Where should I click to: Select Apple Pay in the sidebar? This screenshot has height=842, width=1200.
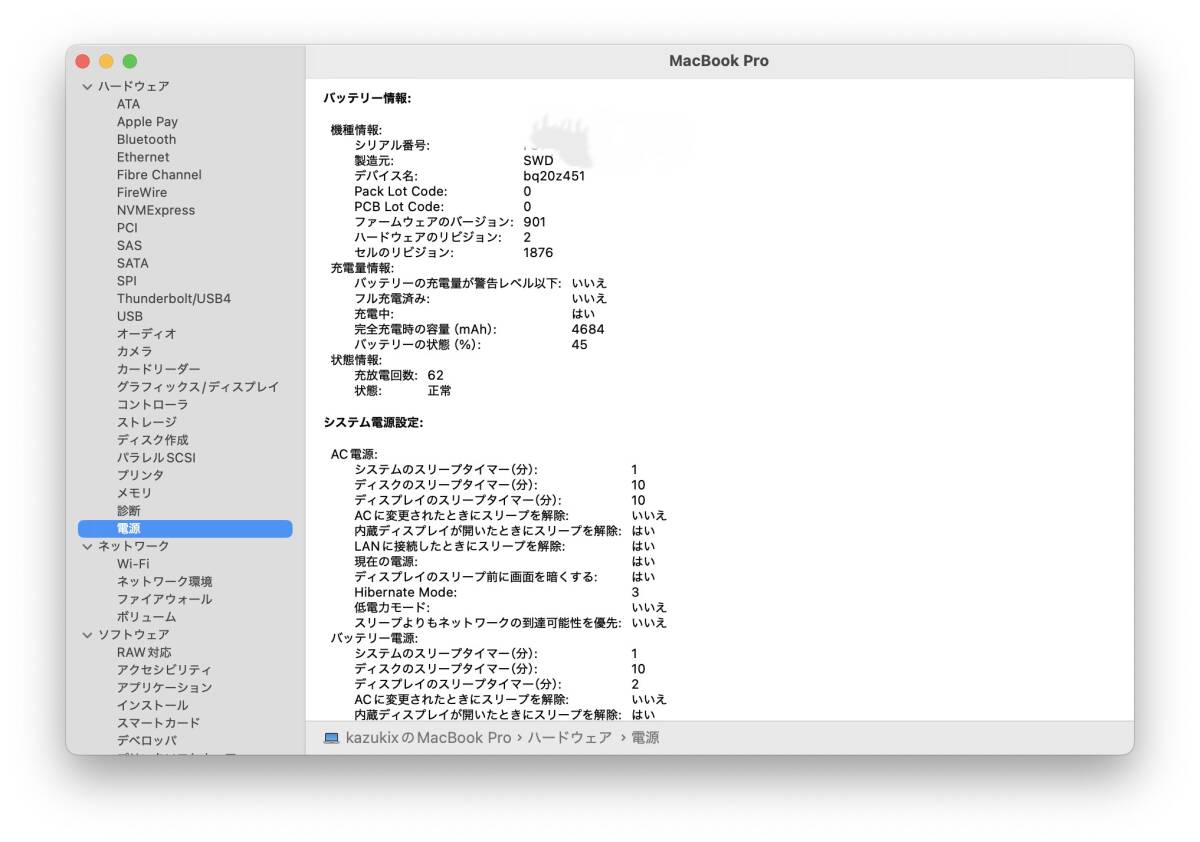click(x=147, y=122)
